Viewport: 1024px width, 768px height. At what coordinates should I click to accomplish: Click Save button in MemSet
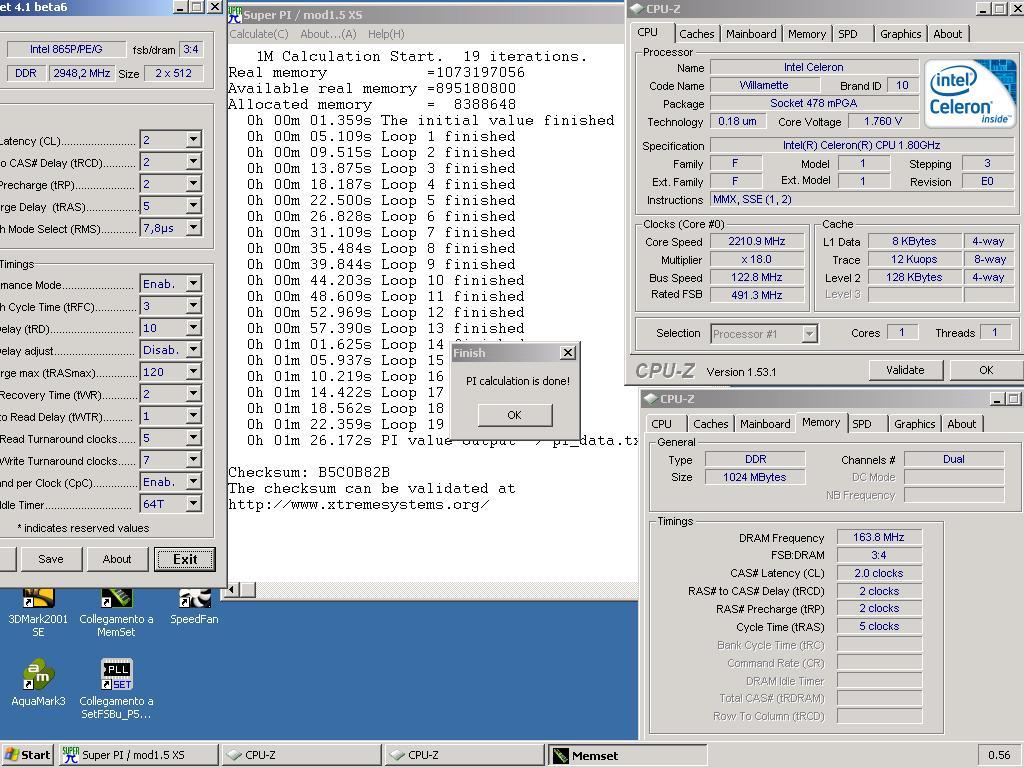coord(51,559)
